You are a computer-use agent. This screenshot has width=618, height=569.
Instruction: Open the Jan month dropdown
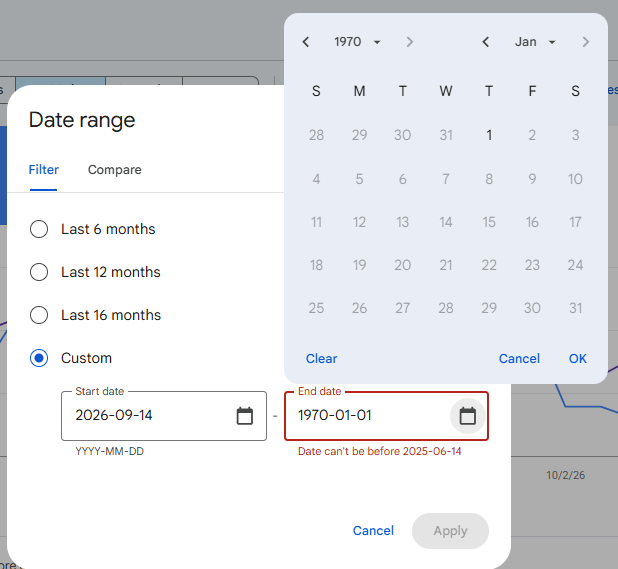(x=535, y=42)
